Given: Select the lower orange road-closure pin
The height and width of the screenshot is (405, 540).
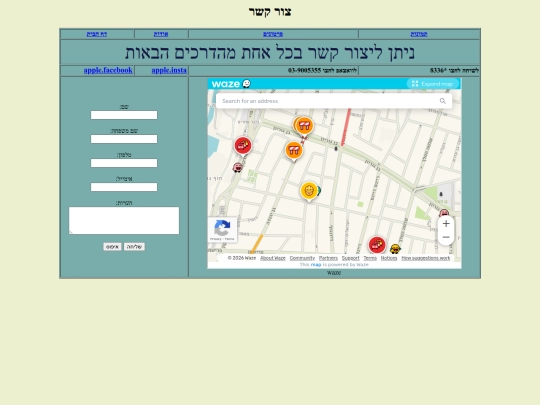Looking at the screenshot, I should pyautogui.click(x=294, y=150).
